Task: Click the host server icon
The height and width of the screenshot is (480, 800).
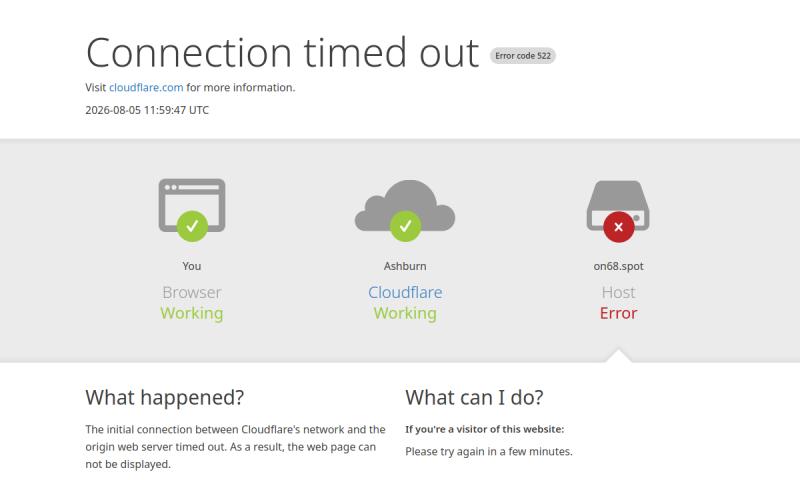Action: pyautogui.click(x=618, y=205)
